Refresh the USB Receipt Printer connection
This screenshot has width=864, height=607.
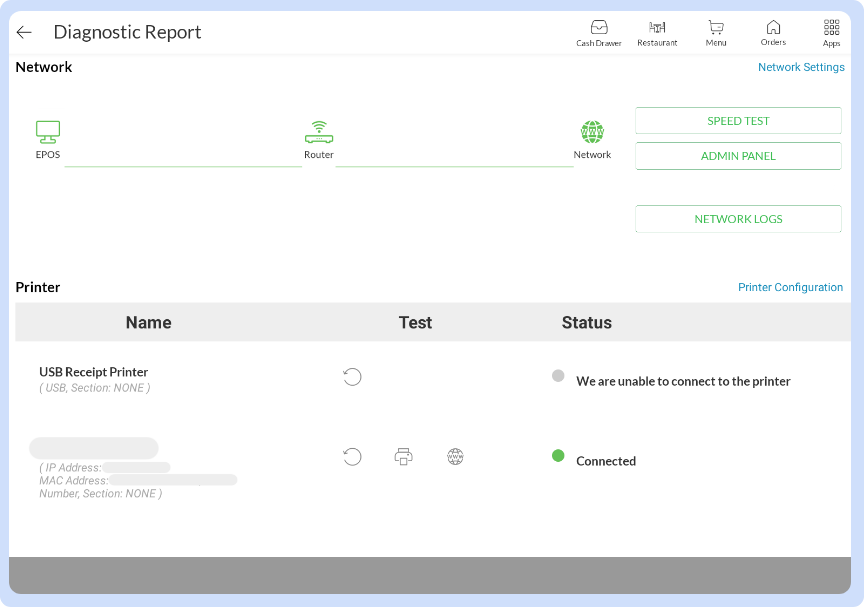click(352, 377)
